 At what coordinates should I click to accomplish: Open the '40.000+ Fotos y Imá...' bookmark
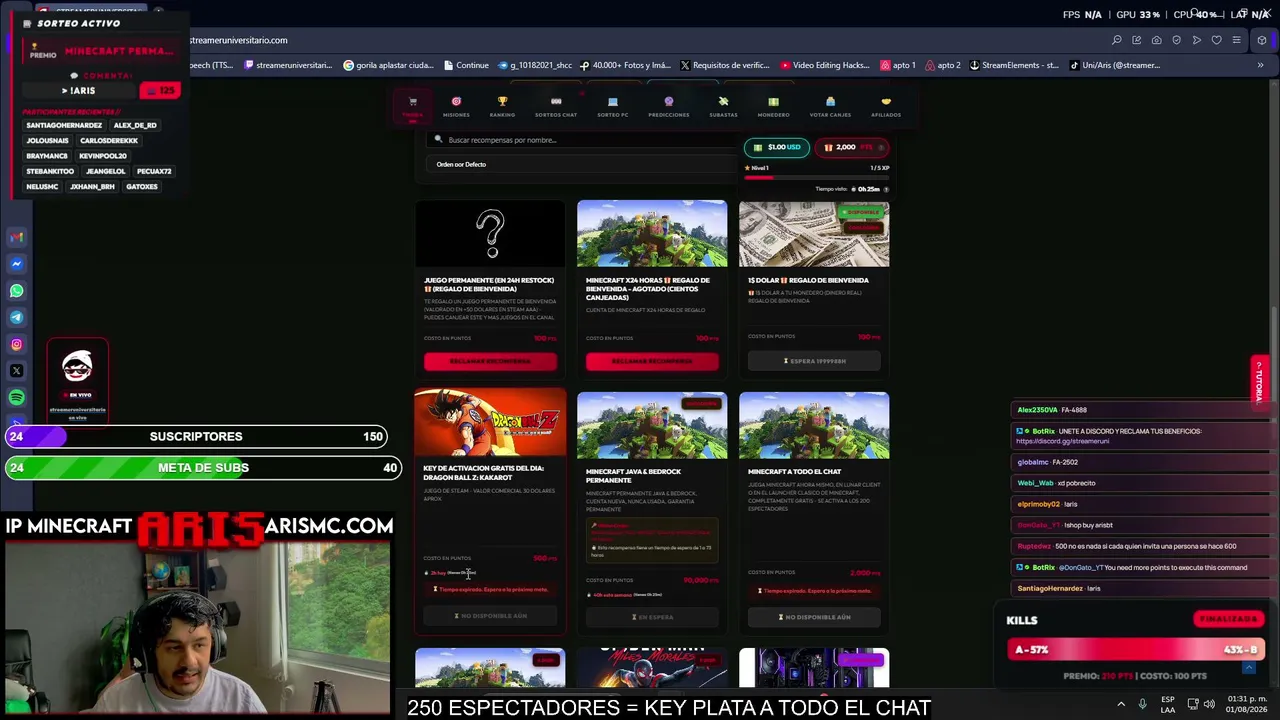[625, 65]
